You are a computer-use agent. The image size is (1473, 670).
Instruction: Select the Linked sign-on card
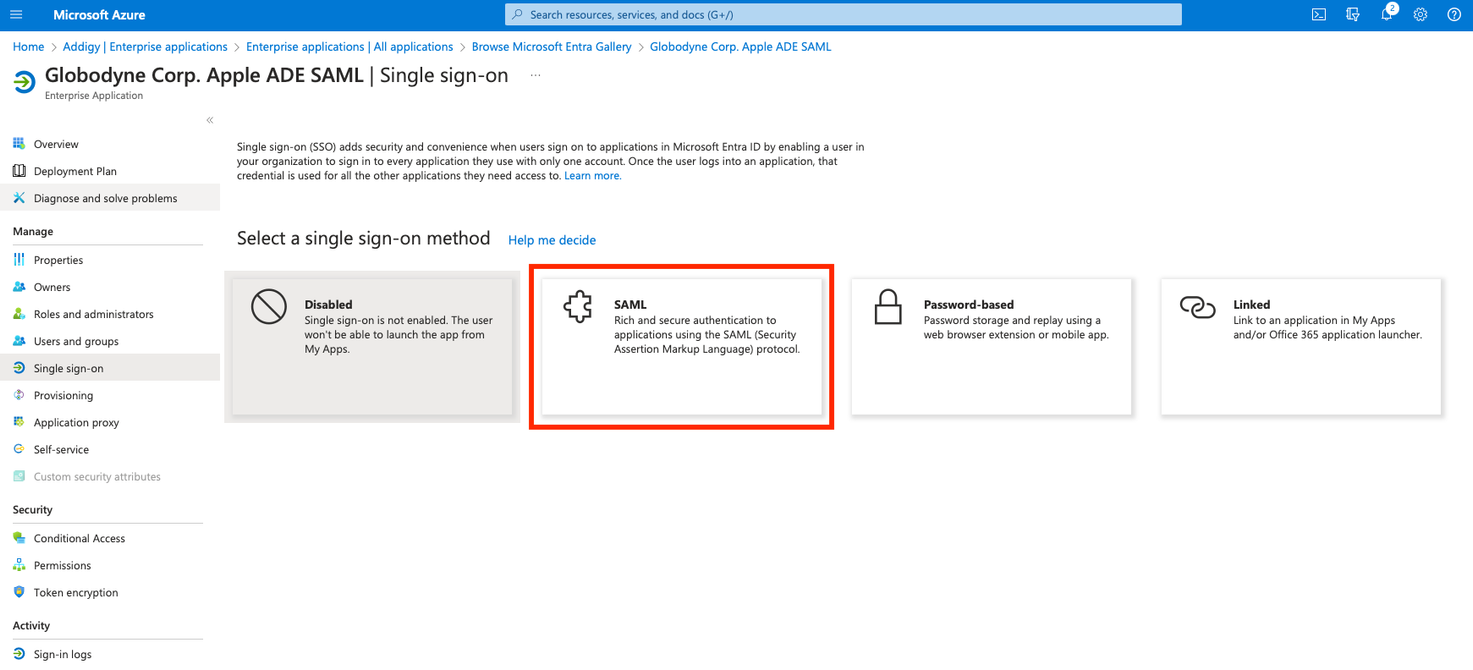pos(1301,346)
